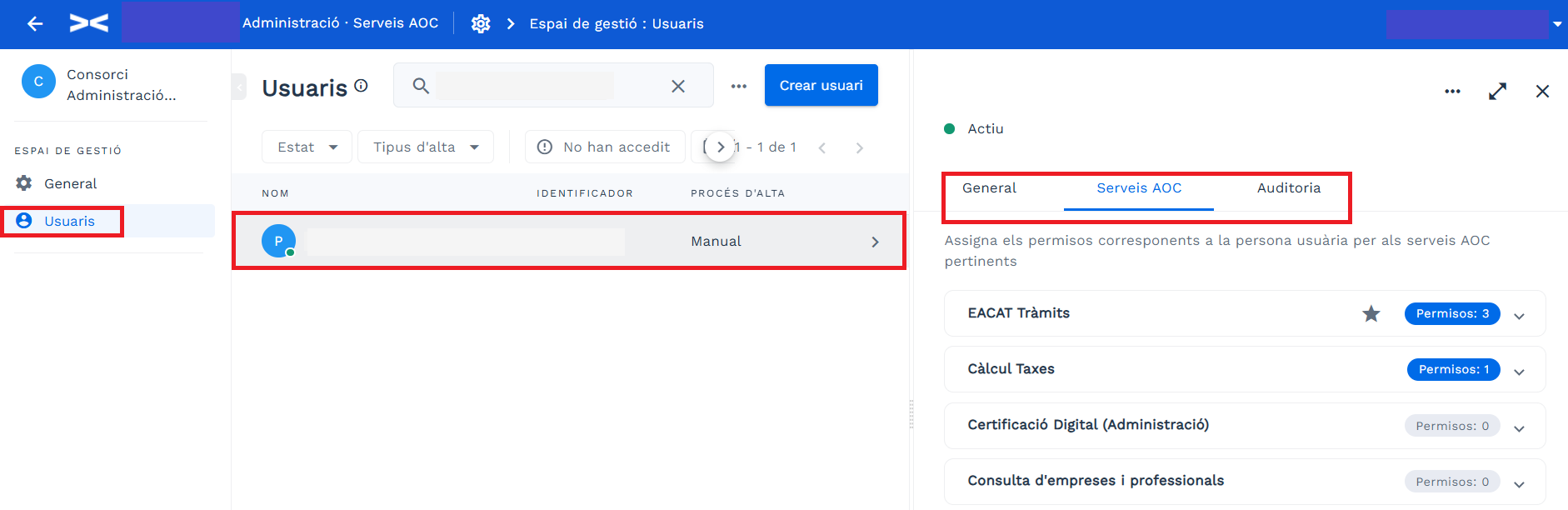The height and width of the screenshot is (510, 1568).
Task: Expand the Certificació Digital (Administració) section
Action: (x=1519, y=428)
